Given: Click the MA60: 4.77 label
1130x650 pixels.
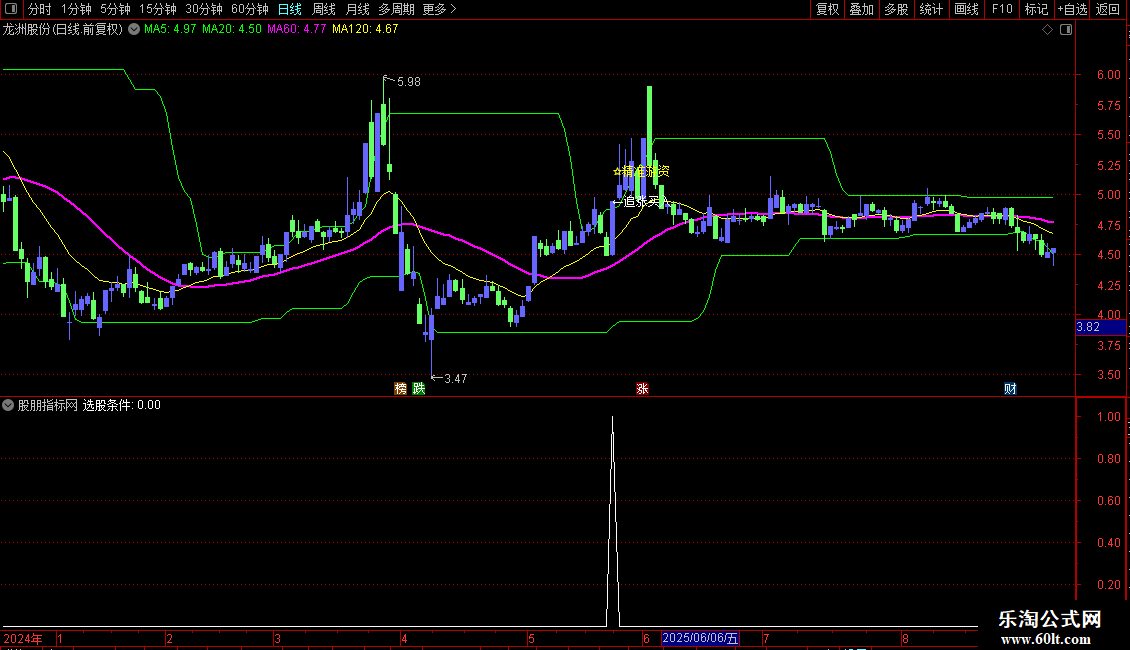Looking at the screenshot, I should [297, 29].
